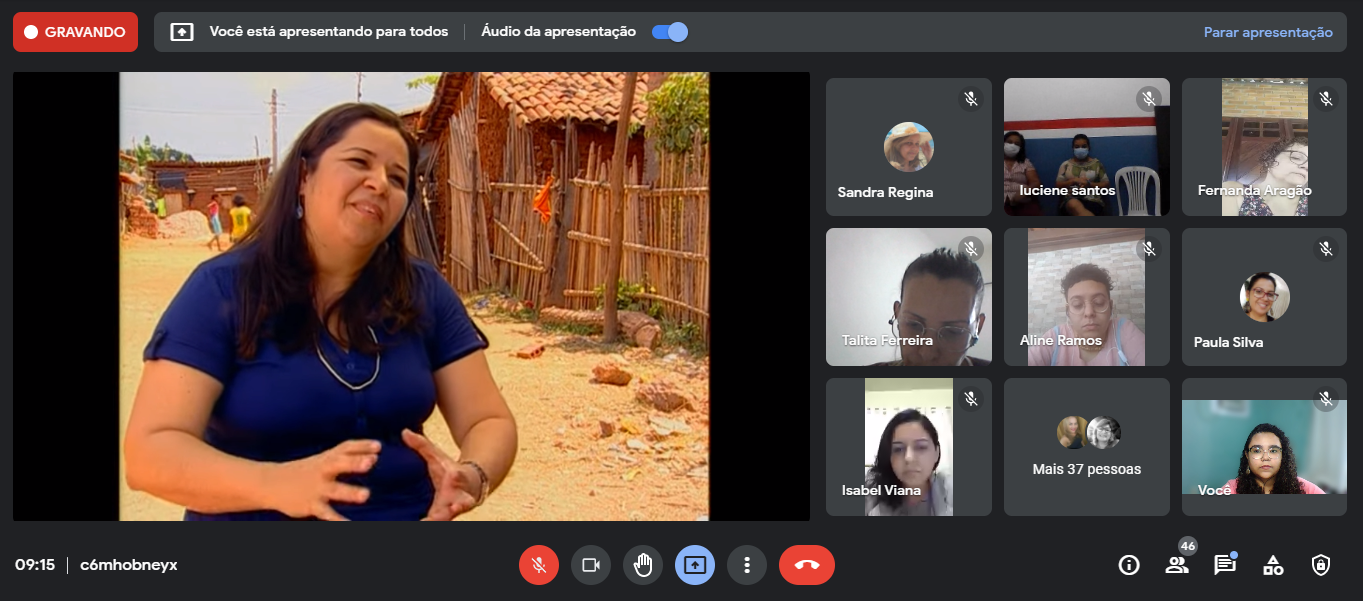1363x601 pixels.
Task: Select Sandra Regina participant tile
Action: point(908,147)
